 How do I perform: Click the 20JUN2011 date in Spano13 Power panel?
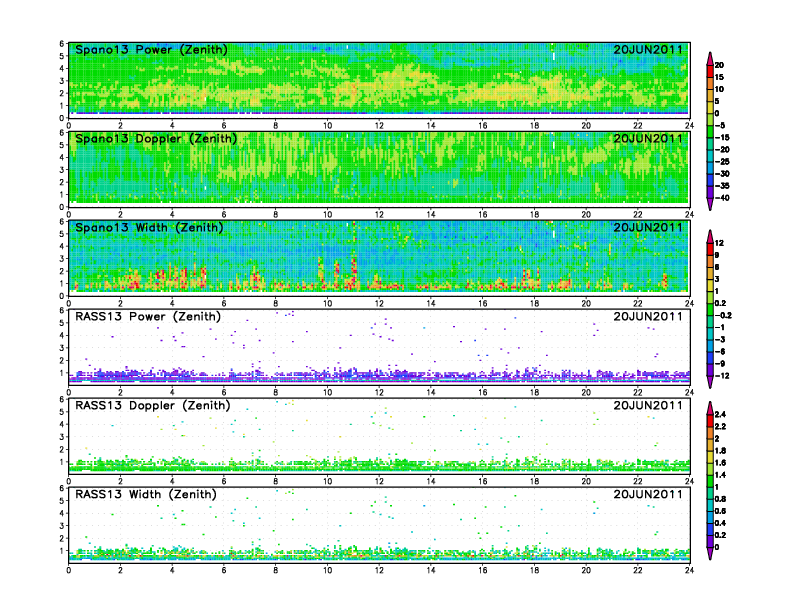[648, 50]
